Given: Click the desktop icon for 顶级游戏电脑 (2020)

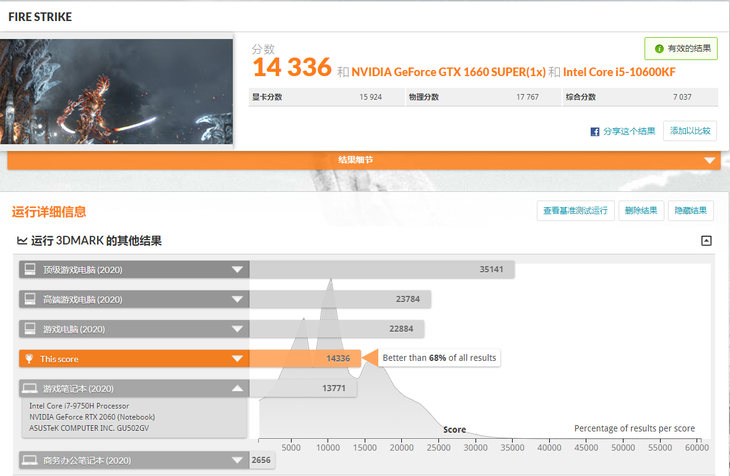Looking at the screenshot, I should point(30,269).
